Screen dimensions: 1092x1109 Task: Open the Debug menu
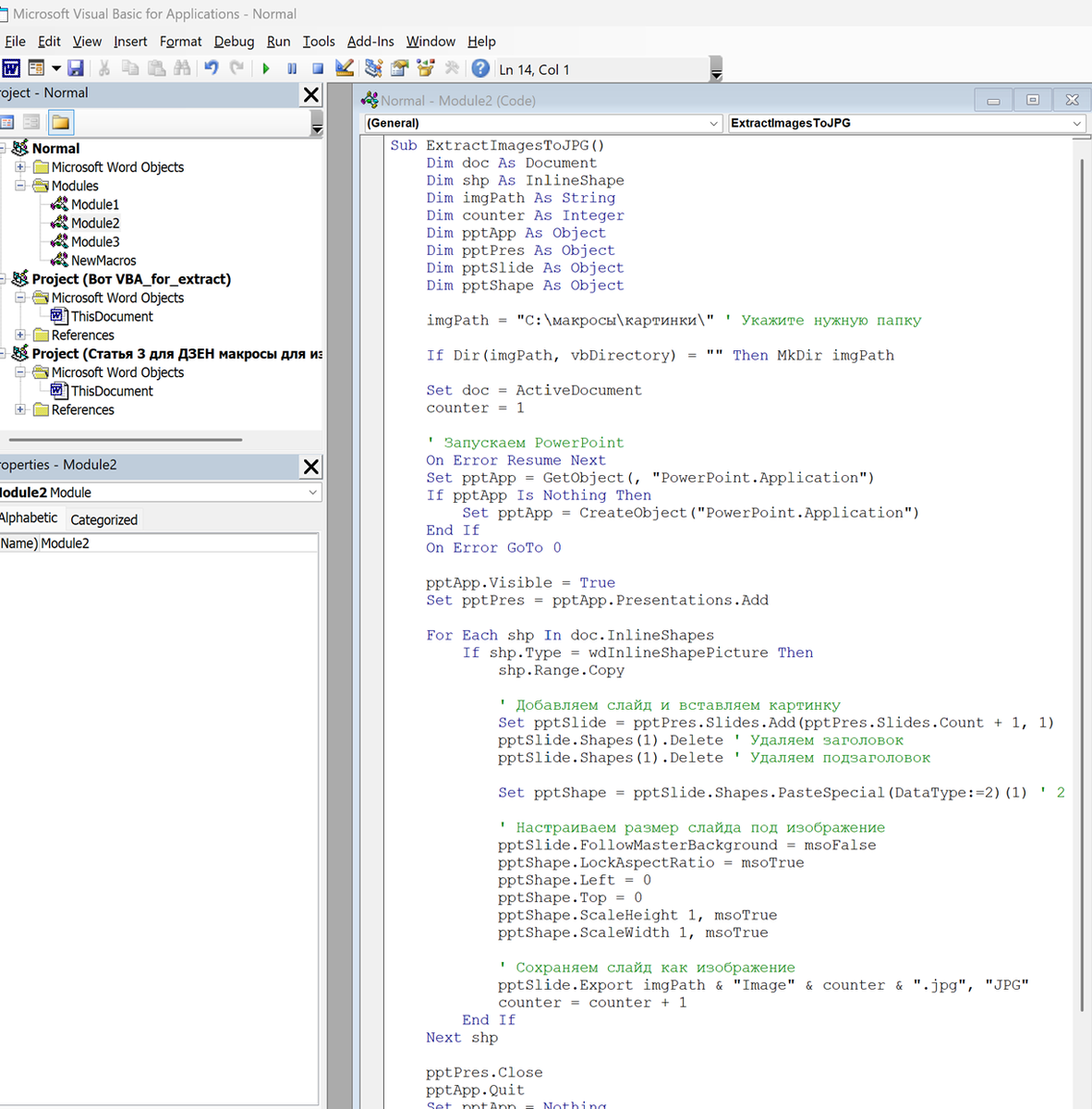pyautogui.click(x=234, y=42)
